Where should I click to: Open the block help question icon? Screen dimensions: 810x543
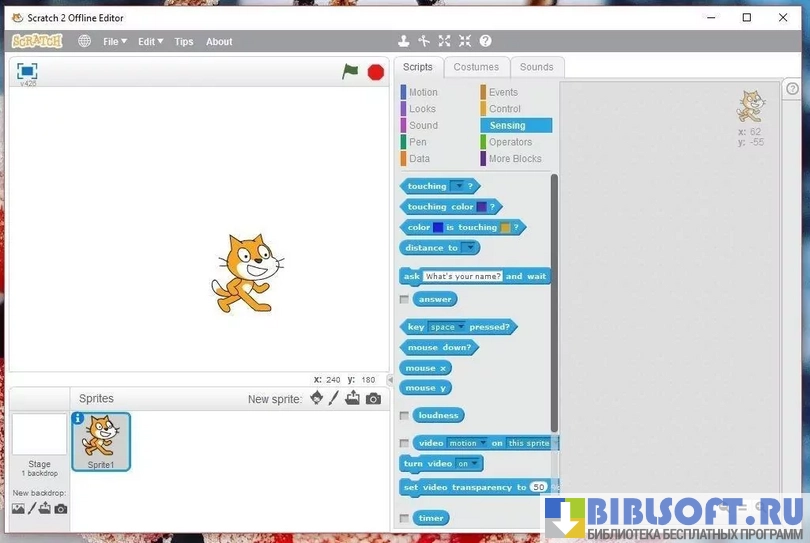click(x=485, y=41)
